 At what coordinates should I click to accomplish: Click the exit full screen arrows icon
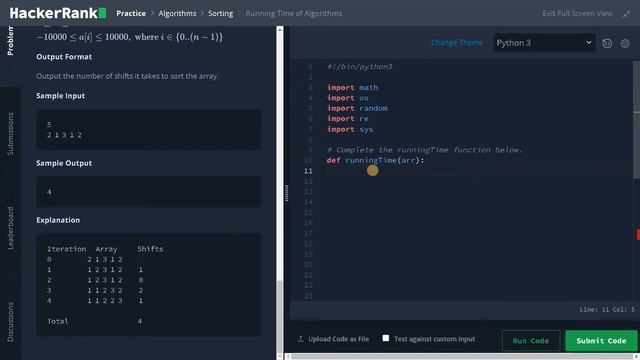pos(627,14)
